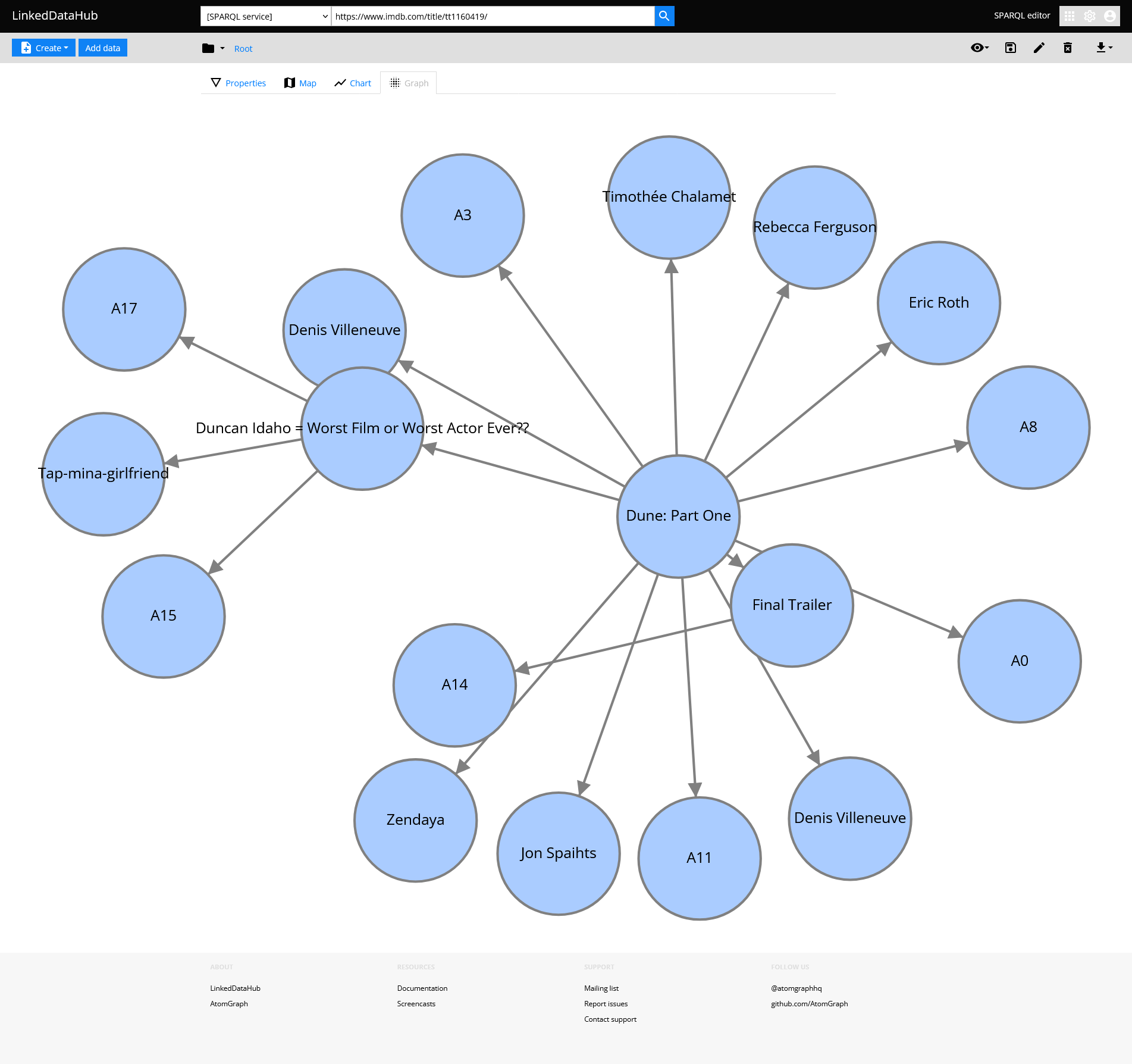Image resolution: width=1132 pixels, height=1064 pixels.
Task: Switch to the Map tab
Action: (x=300, y=83)
